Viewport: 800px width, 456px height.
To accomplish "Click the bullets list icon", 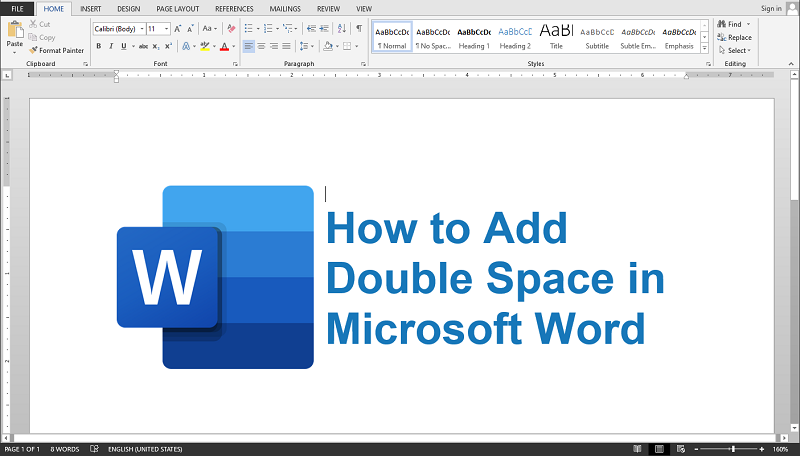I will pyautogui.click(x=248, y=29).
